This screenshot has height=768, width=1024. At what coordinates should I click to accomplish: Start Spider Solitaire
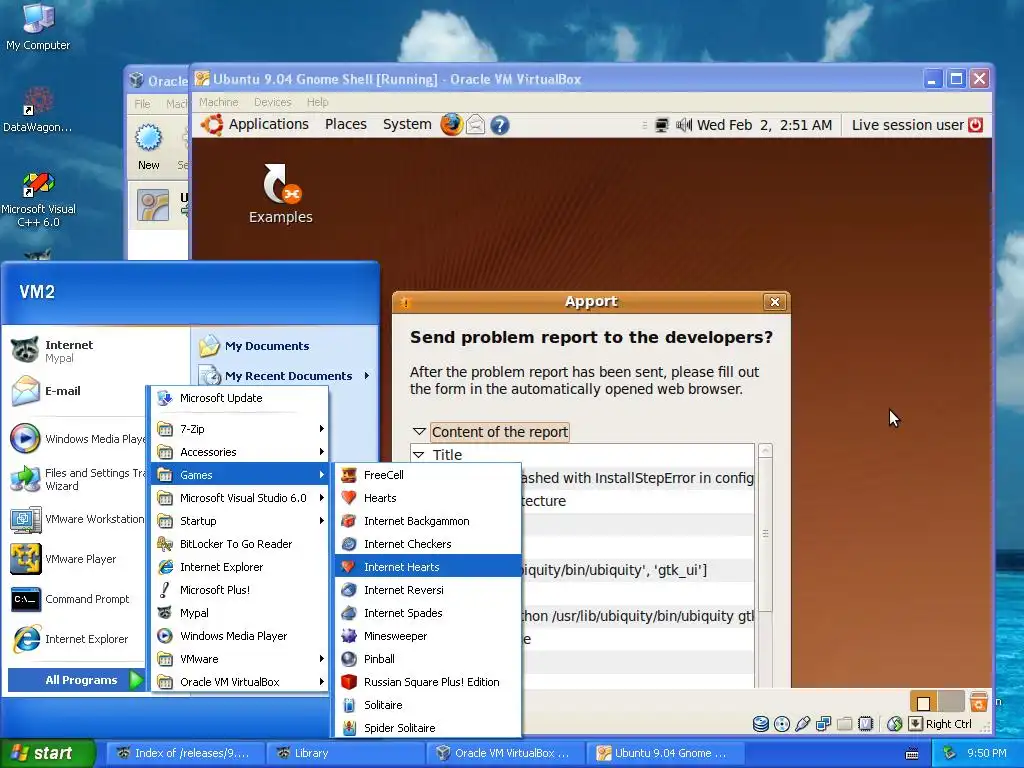coord(428,728)
